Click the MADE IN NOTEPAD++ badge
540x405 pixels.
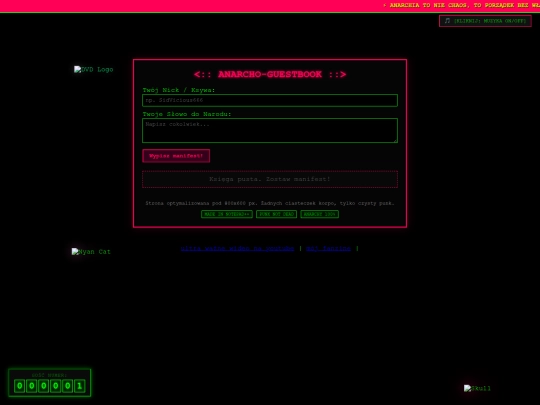tap(227, 214)
